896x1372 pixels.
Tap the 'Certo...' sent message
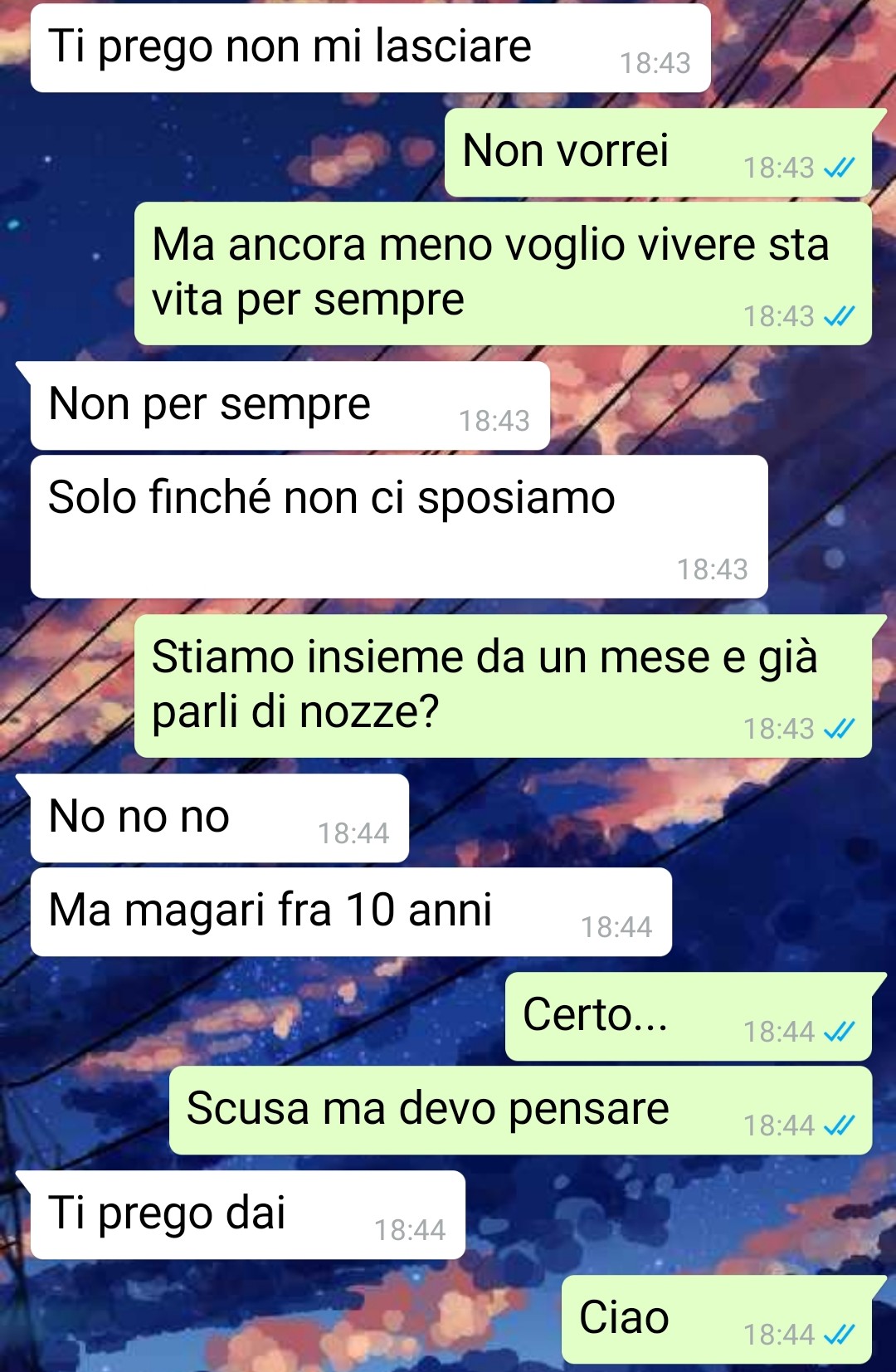pos(689,1017)
